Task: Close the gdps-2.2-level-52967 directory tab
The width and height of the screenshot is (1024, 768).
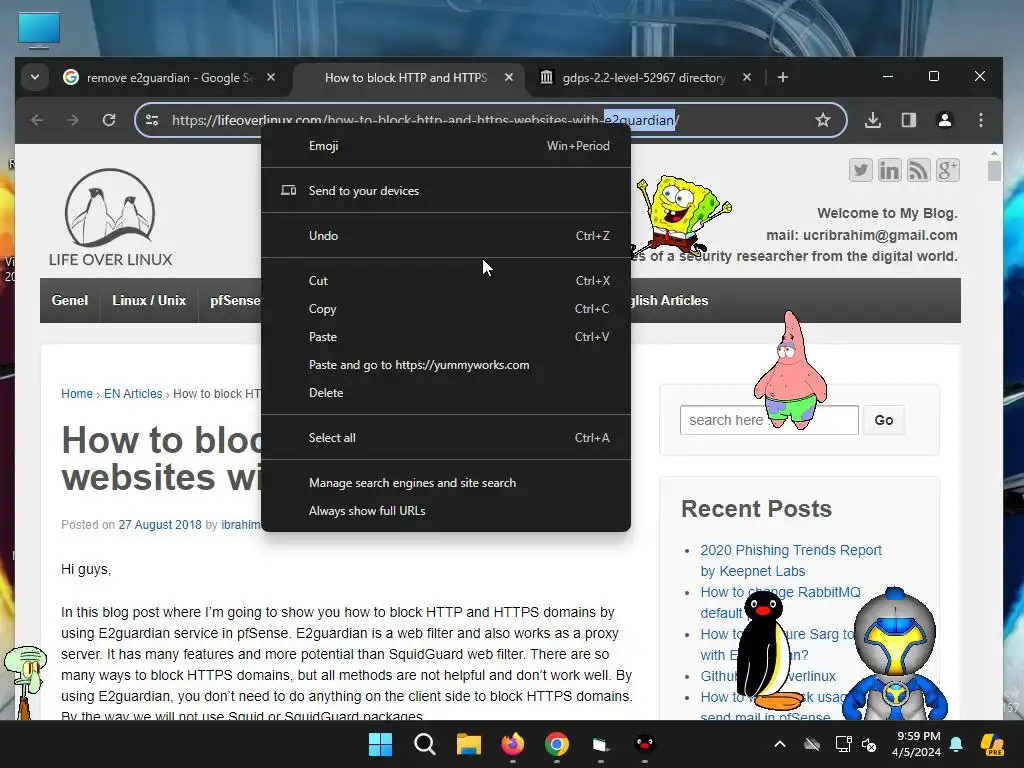Action: [747, 77]
